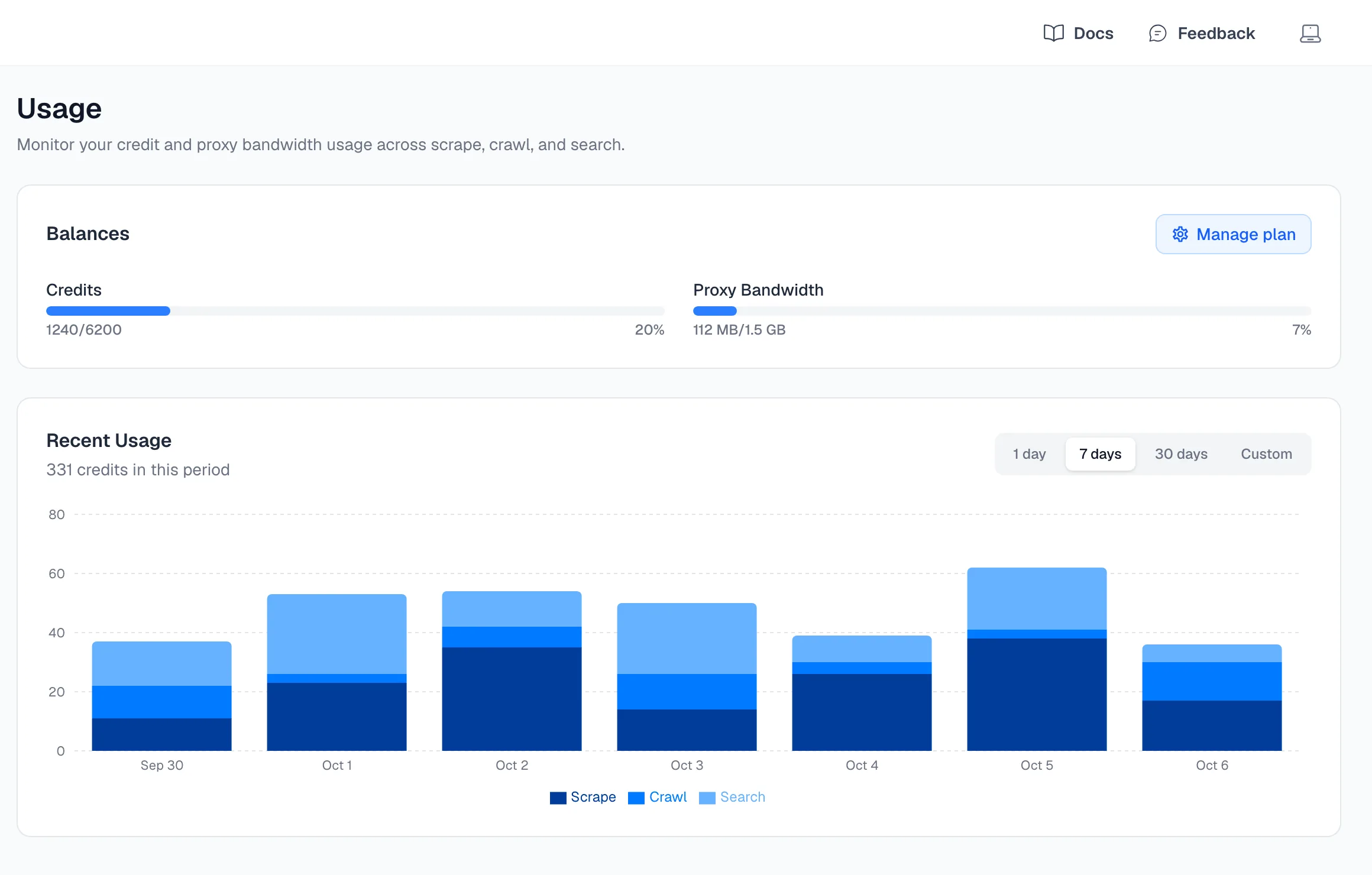
Task: Select the 7 days range tab
Action: (x=1100, y=454)
